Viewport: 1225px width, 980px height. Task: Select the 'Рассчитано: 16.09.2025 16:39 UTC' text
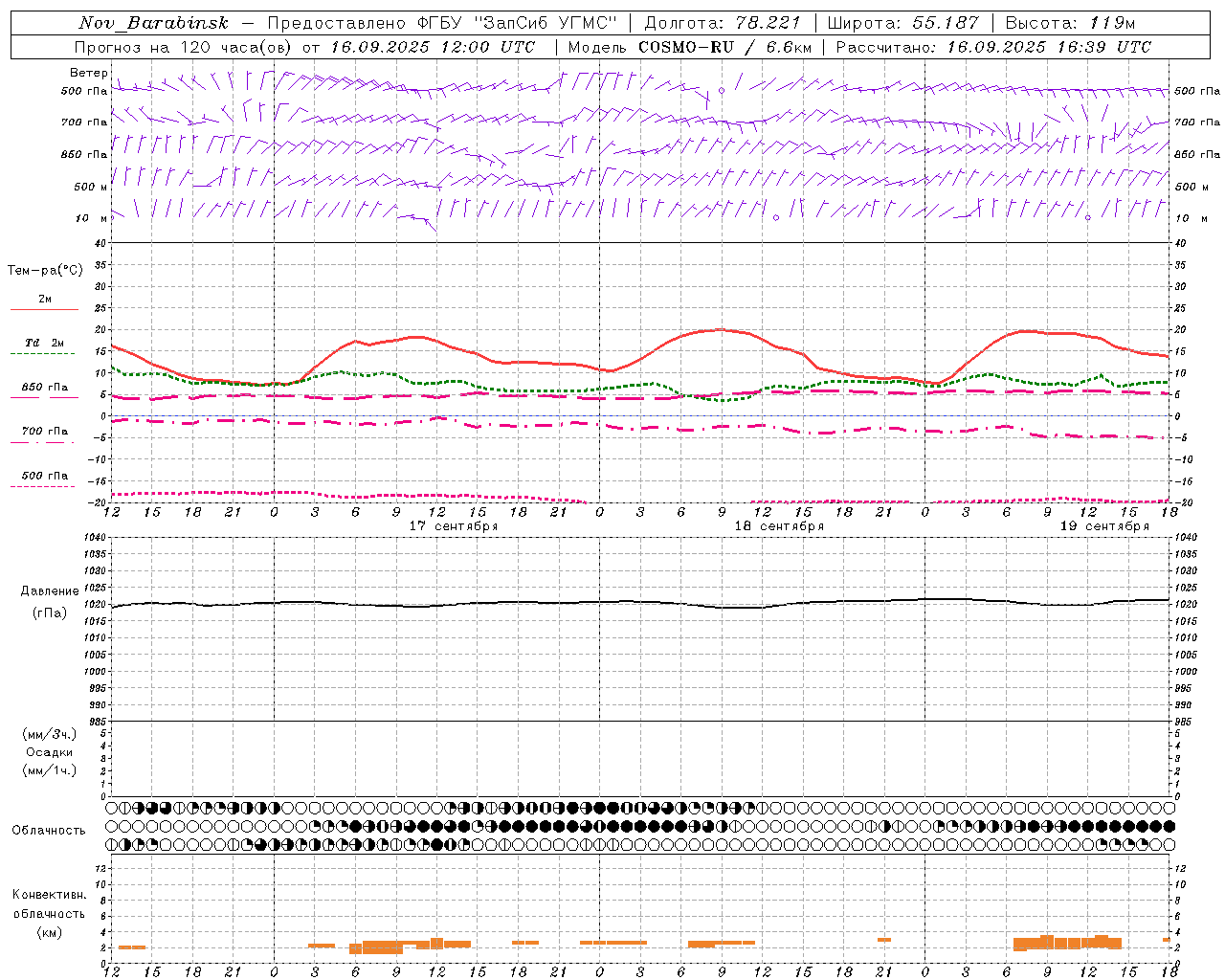(x=993, y=47)
